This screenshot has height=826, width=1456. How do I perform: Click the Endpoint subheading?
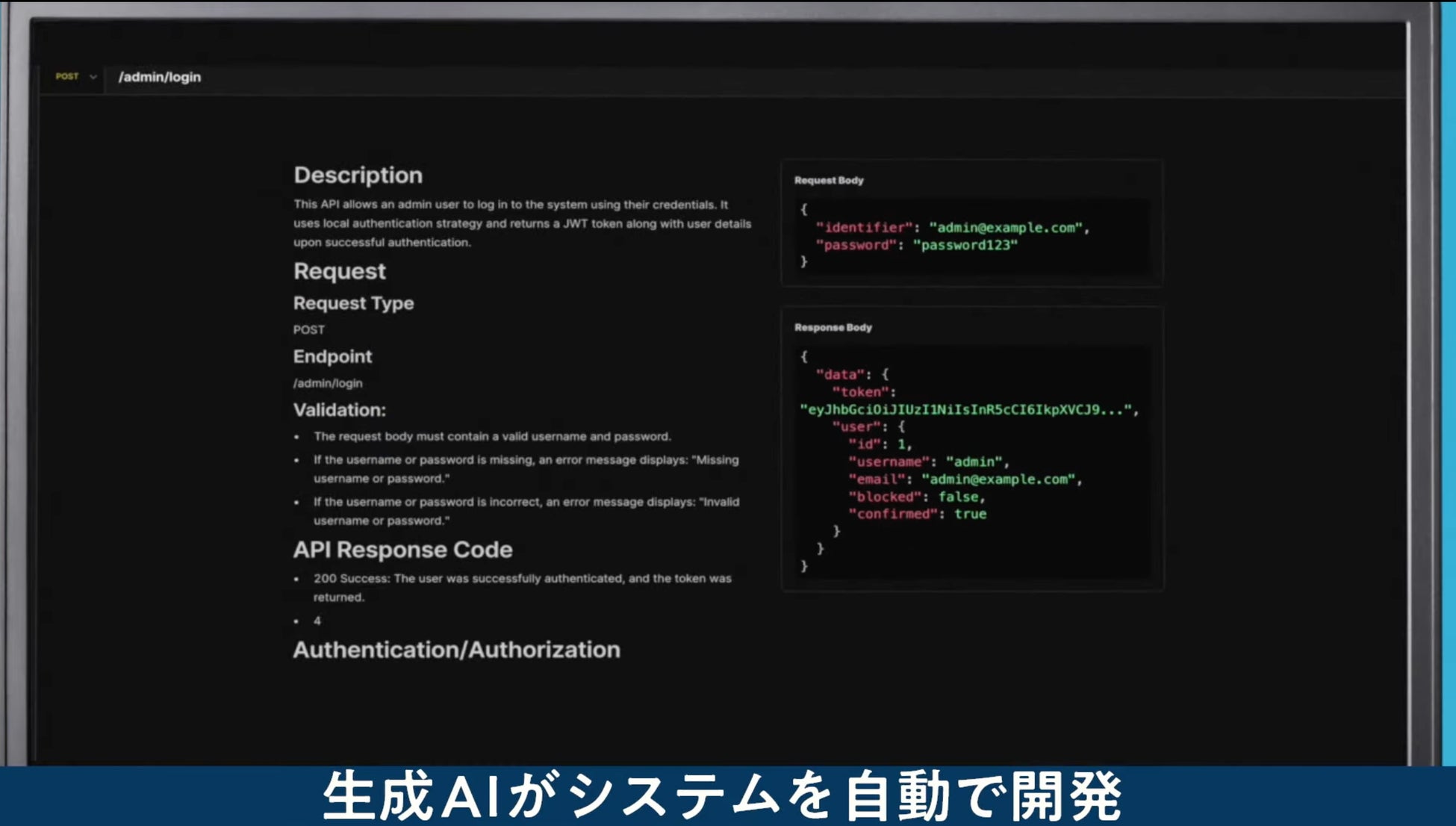point(332,356)
